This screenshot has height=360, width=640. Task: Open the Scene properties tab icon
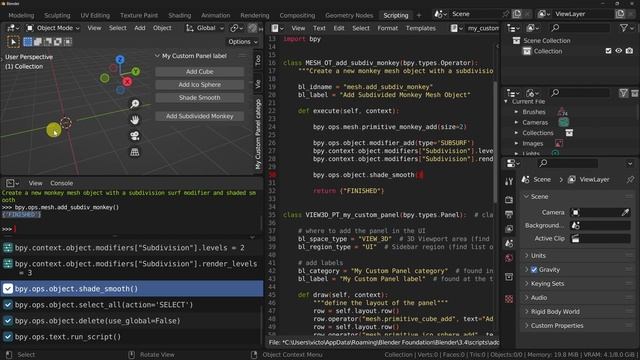pyautogui.click(x=509, y=243)
